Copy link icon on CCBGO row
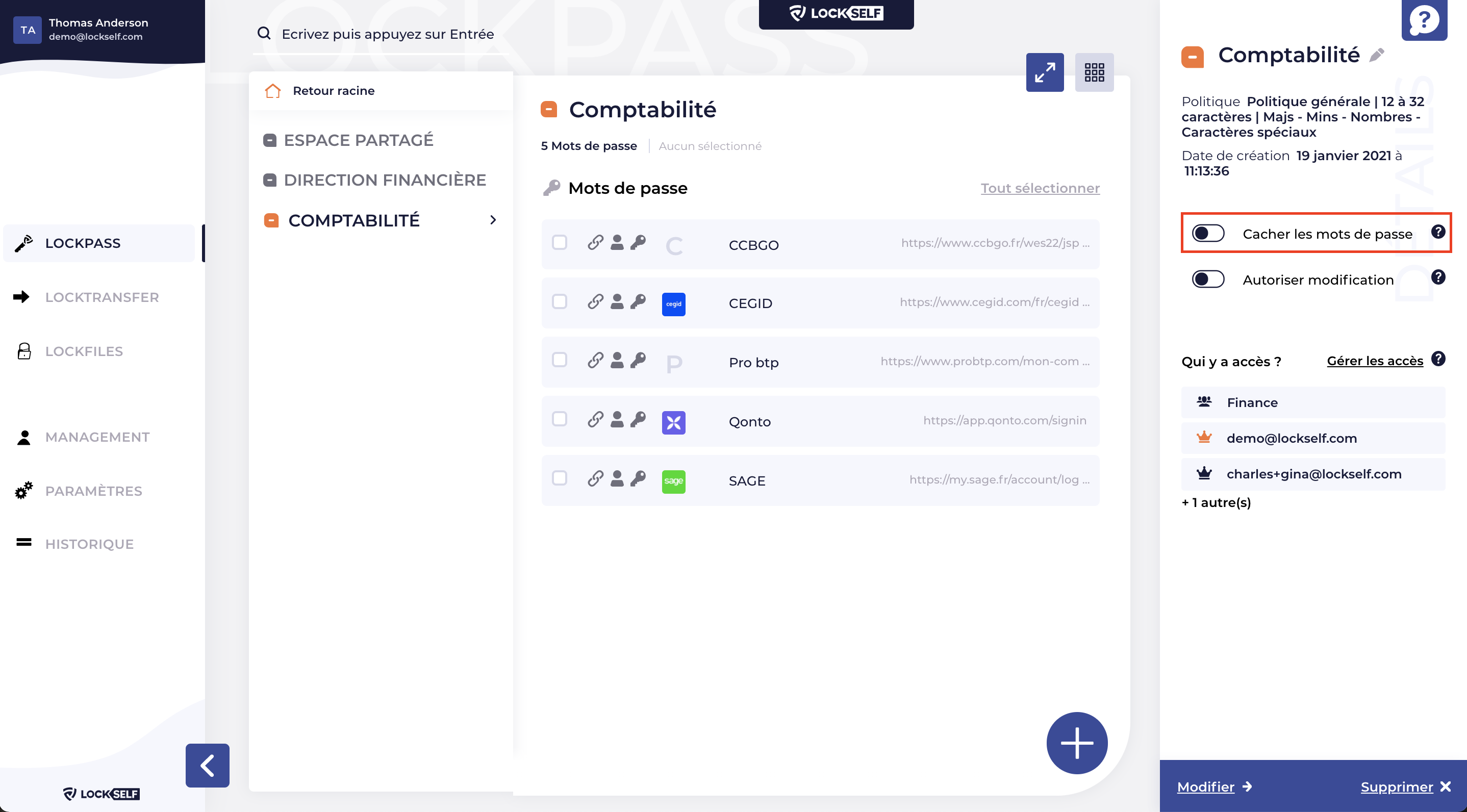This screenshot has height=812, width=1467. [595, 242]
